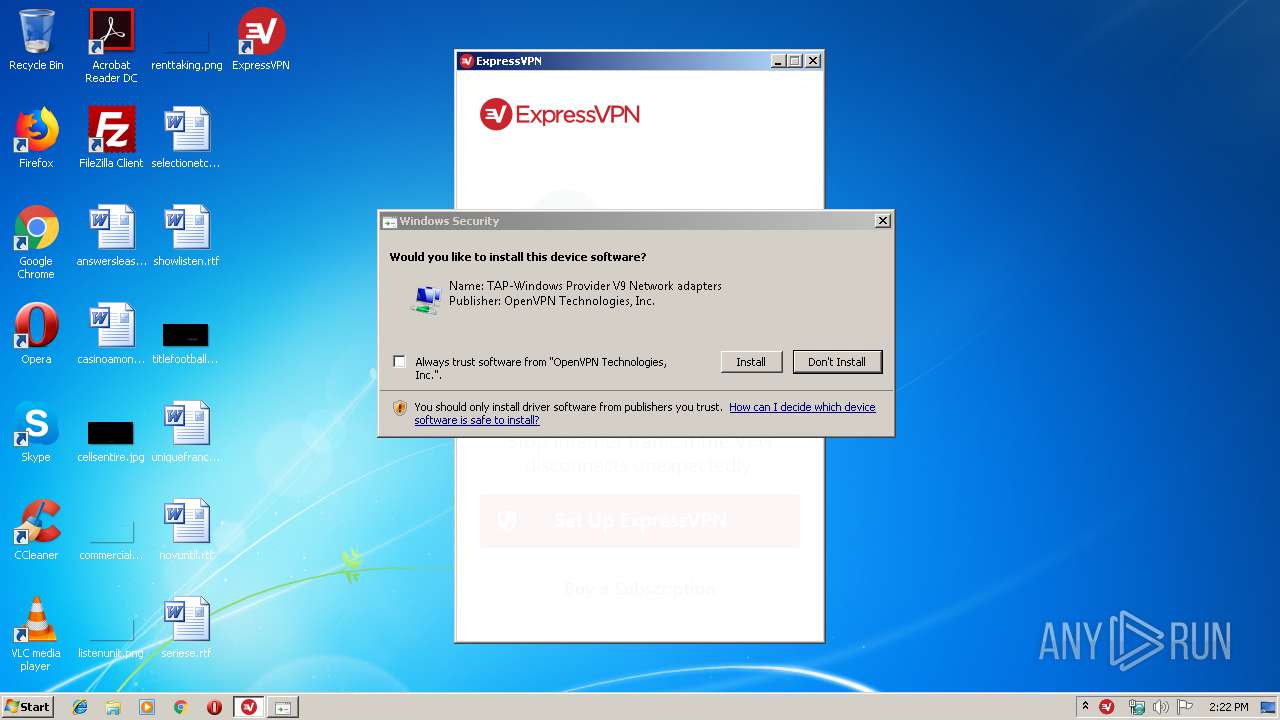Show hidden tray icons arrow
Viewport: 1280px width, 720px height.
(x=1085, y=707)
